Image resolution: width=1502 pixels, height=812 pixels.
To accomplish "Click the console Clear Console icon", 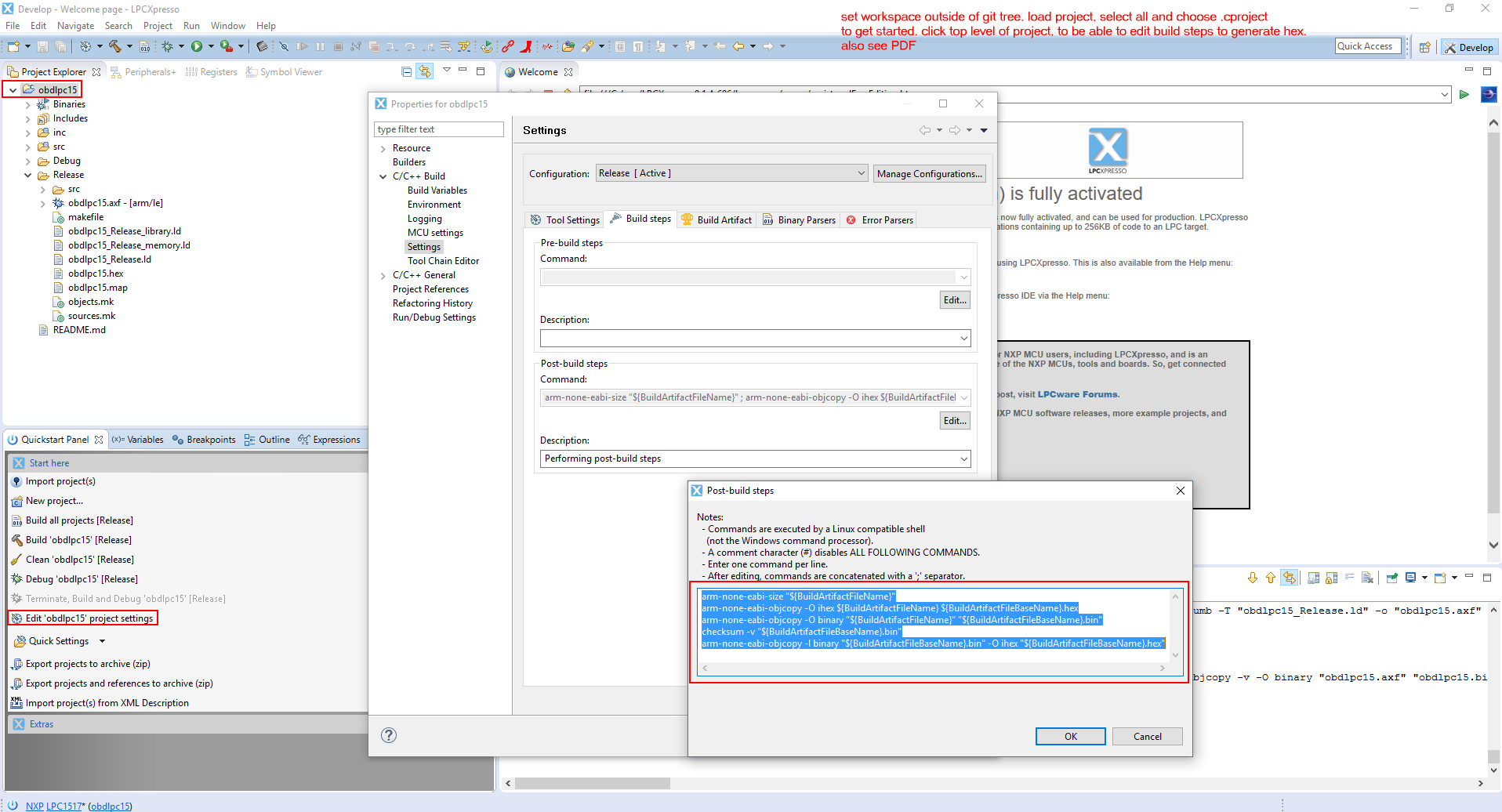I will [1366, 578].
